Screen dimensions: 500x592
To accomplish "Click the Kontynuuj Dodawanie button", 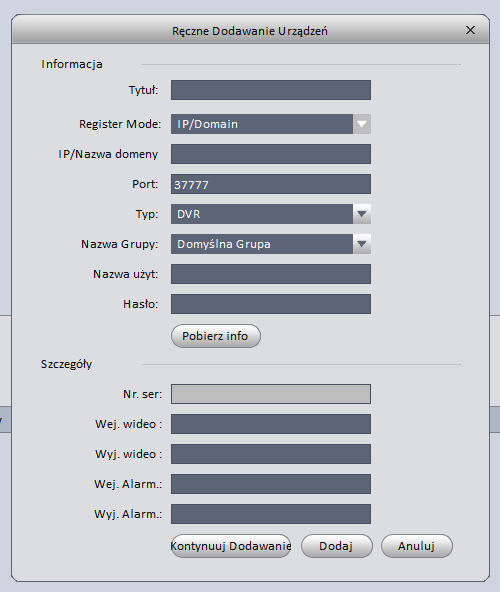I will tap(231, 546).
